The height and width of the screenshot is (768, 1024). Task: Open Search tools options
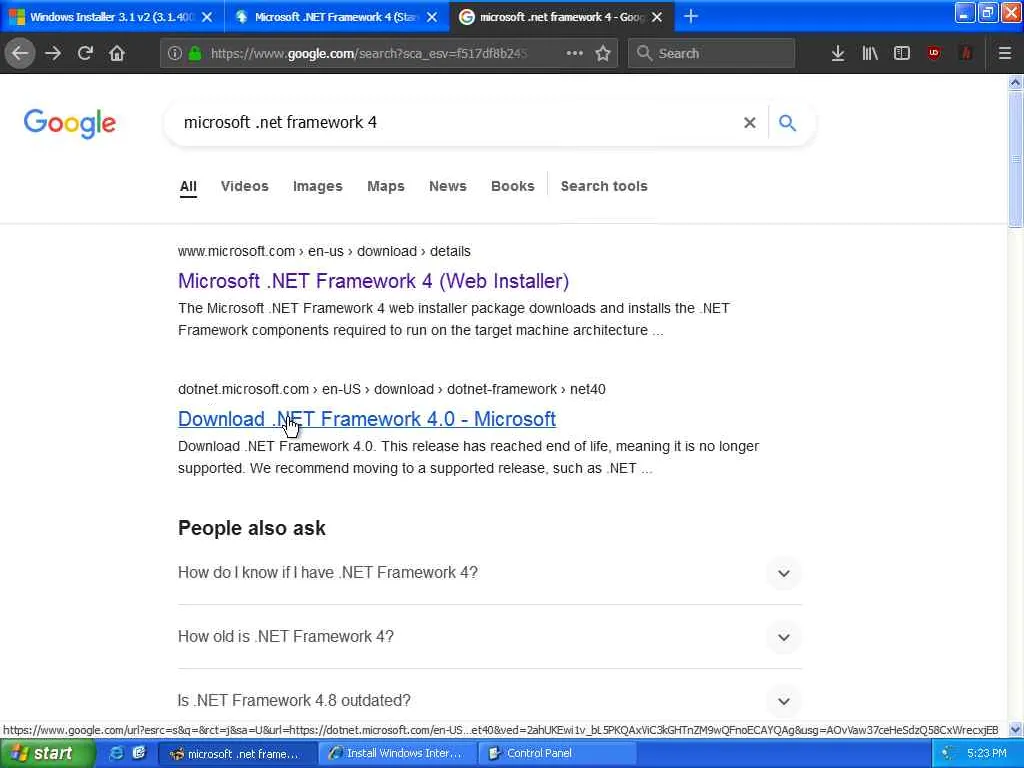[x=604, y=186]
